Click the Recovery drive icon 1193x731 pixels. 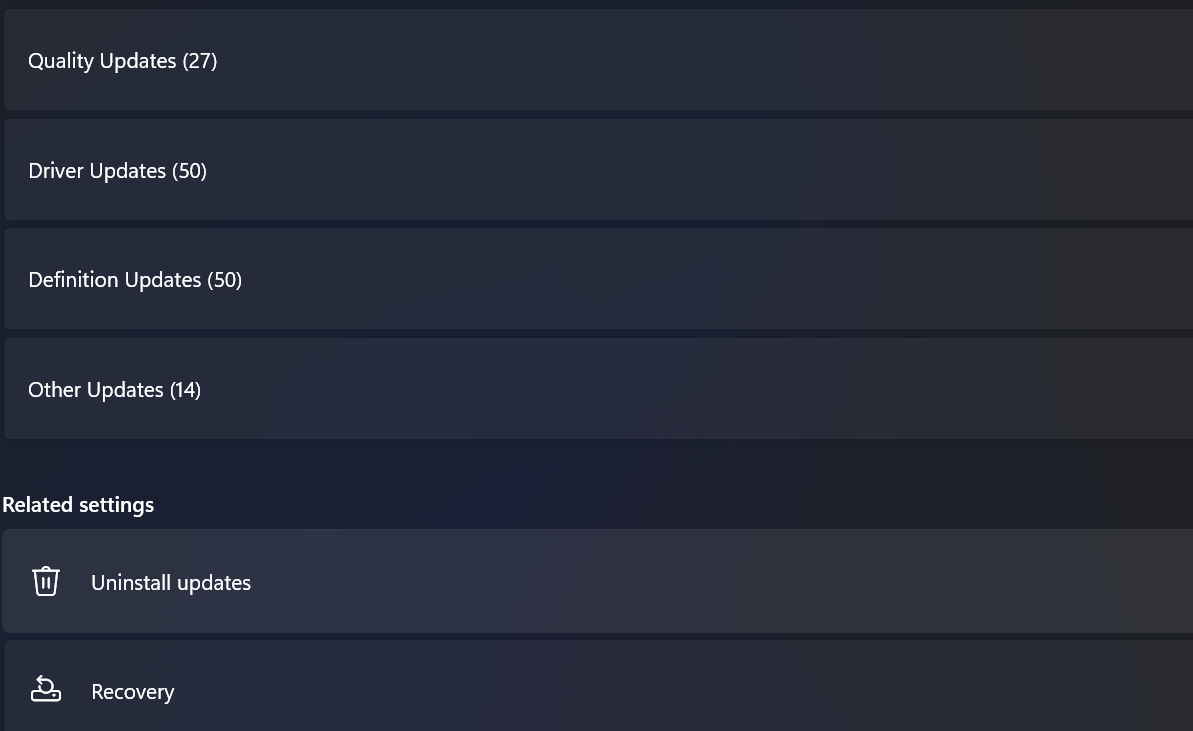46,690
